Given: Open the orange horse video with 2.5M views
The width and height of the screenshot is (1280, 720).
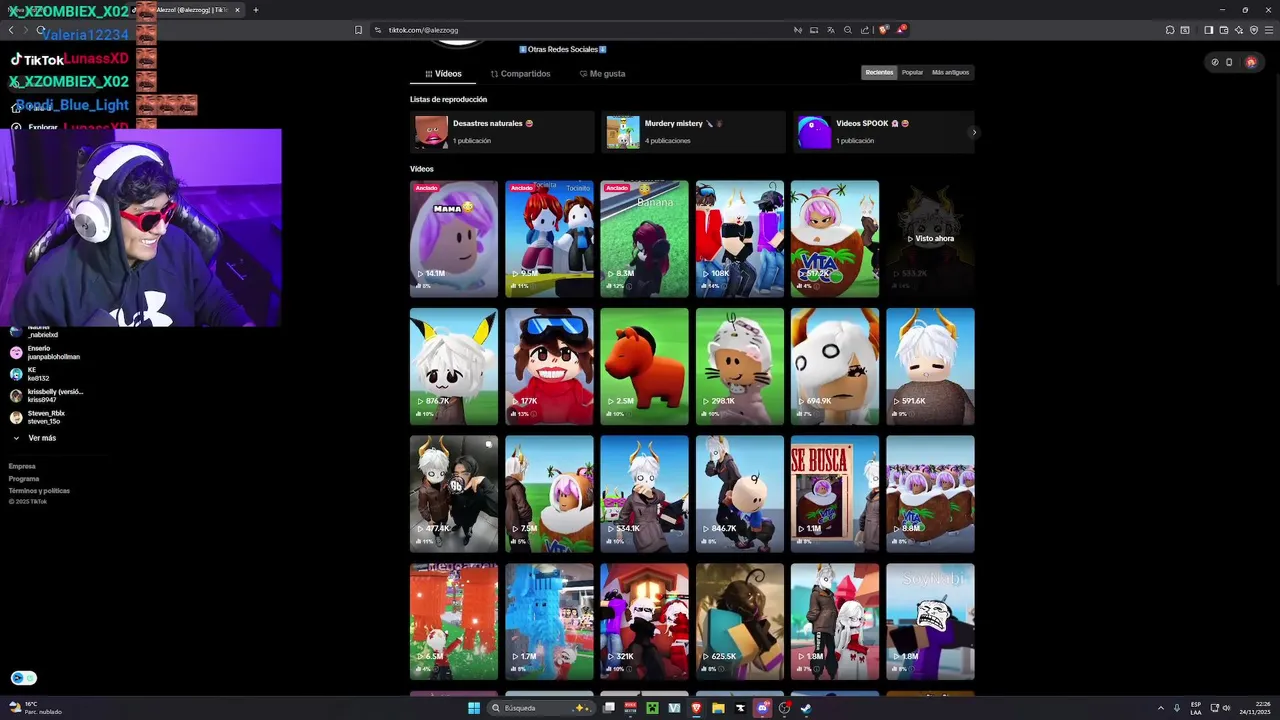Looking at the screenshot, I should click(x=644, y=366).
